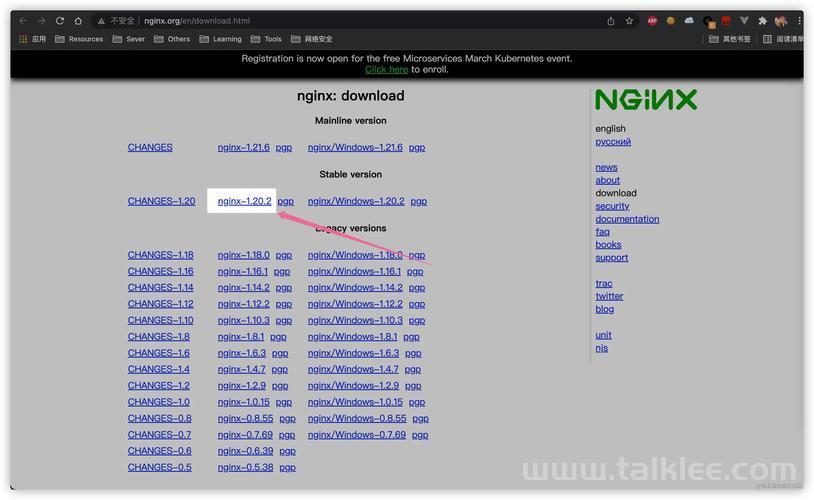The image size is (814, 500).
Task: Click the red square extension icon
Action: [x=726, y=21]
